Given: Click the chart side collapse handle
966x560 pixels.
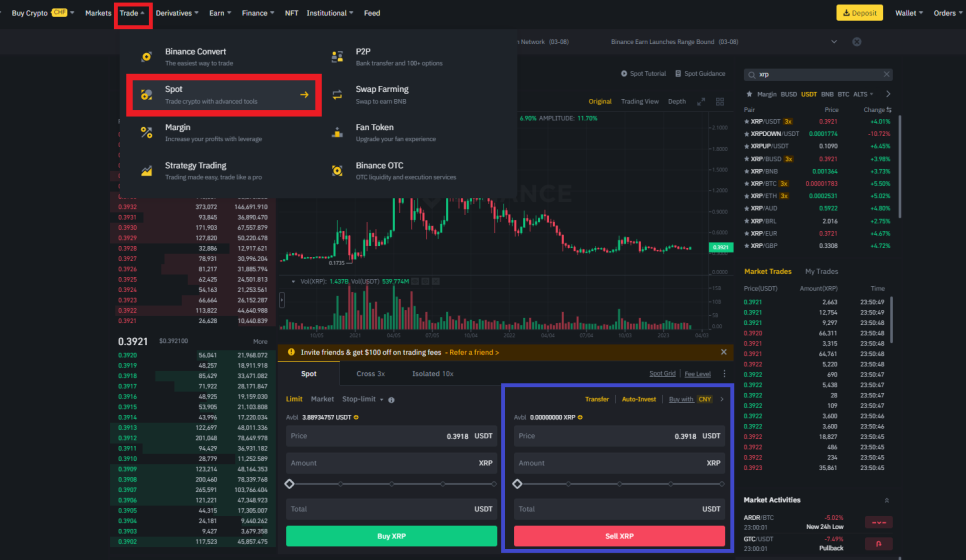Looking at the screenshot, I should click(x=282, y=300).
